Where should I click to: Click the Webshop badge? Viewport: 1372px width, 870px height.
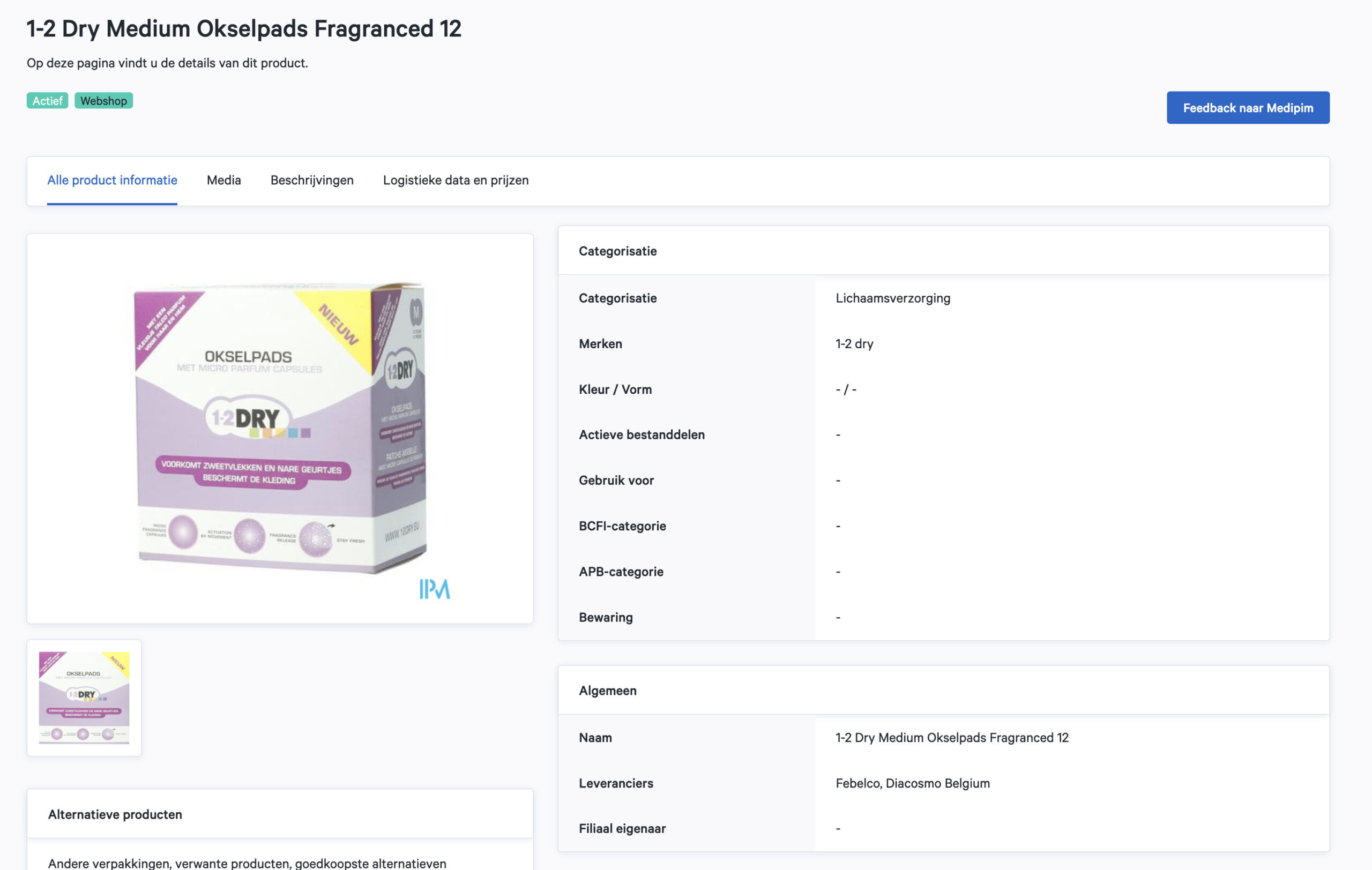pos(103,101)
